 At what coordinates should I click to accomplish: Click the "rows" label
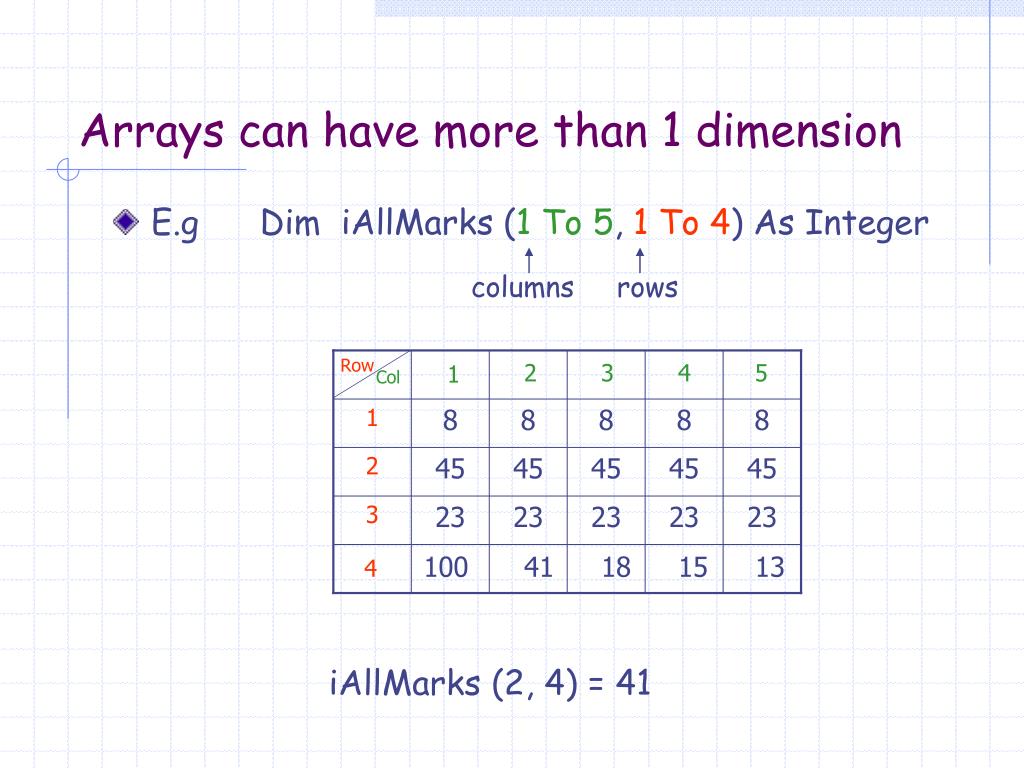647,288
